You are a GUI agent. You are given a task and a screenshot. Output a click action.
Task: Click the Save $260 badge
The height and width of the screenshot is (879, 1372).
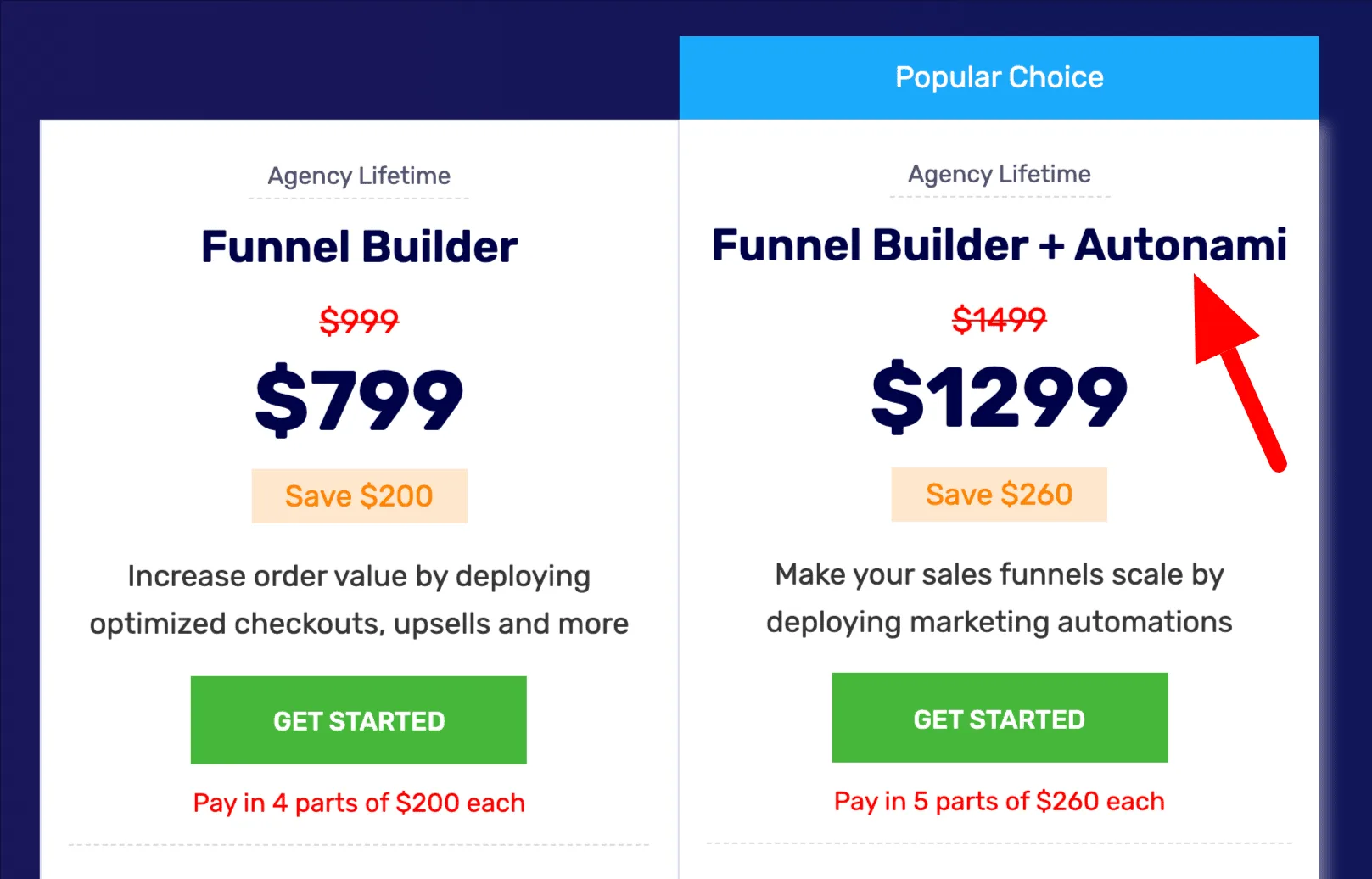click(x=1000, y=495)
